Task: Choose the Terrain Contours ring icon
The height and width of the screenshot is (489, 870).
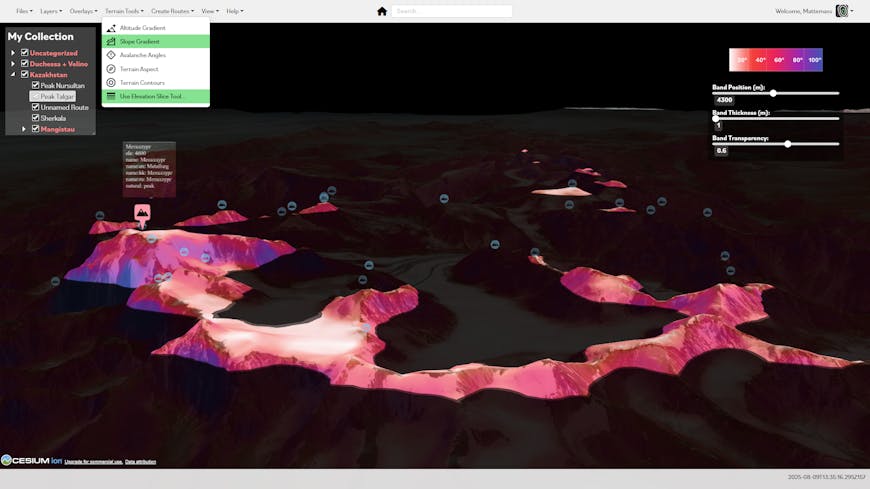Action: click(111, 83)
